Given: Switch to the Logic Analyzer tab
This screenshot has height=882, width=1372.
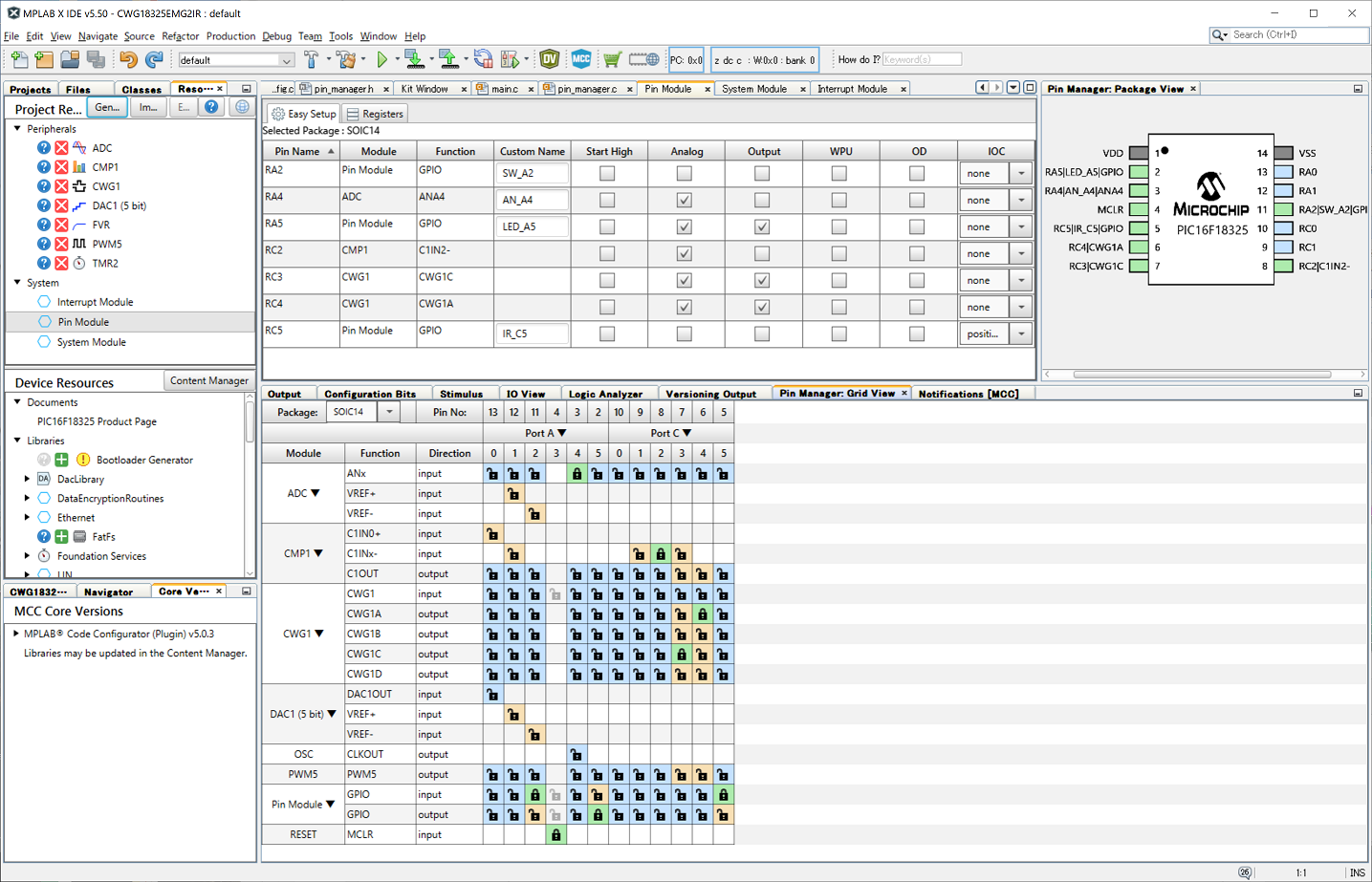Looking at the screenshot, I should click(605, 394).
